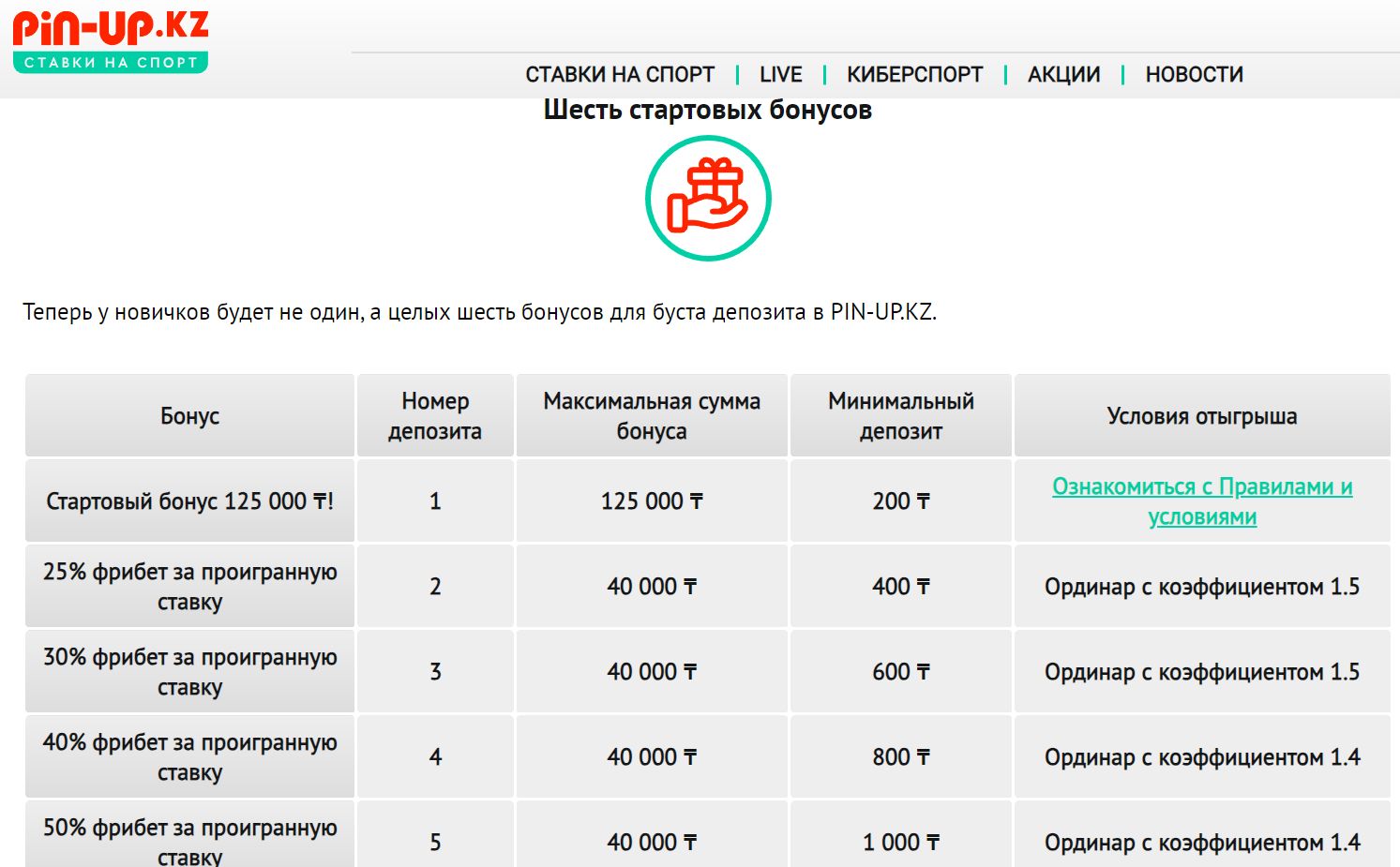Viewport: 1400px width, 867px height.
Task: Click the 1 000 ₸ minimum deposit cell
Action: point(901,834)
